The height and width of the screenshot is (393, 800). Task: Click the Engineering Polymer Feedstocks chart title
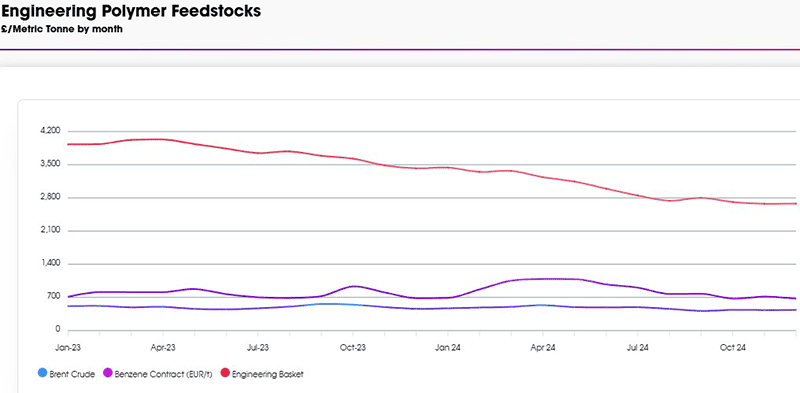click(131, 11)
